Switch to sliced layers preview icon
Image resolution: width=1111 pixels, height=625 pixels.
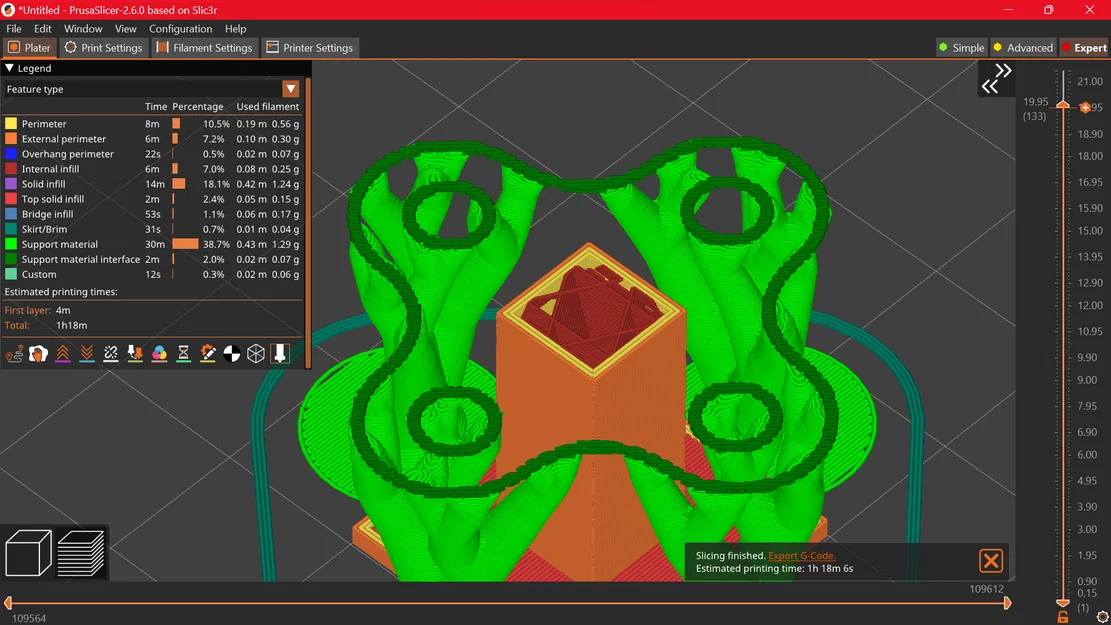81,553
